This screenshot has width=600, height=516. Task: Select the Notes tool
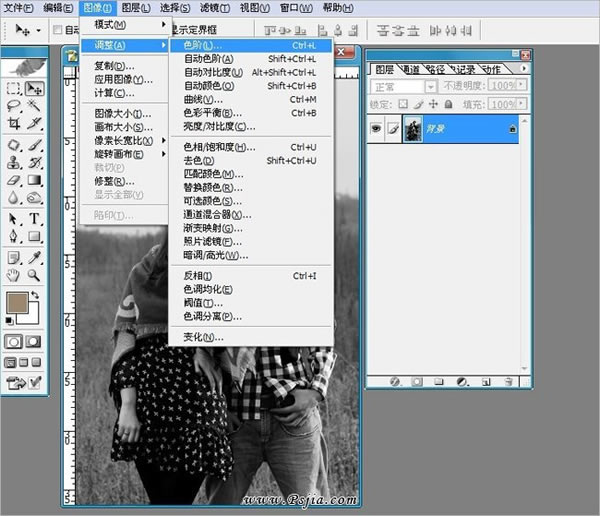tap(14, 258)
